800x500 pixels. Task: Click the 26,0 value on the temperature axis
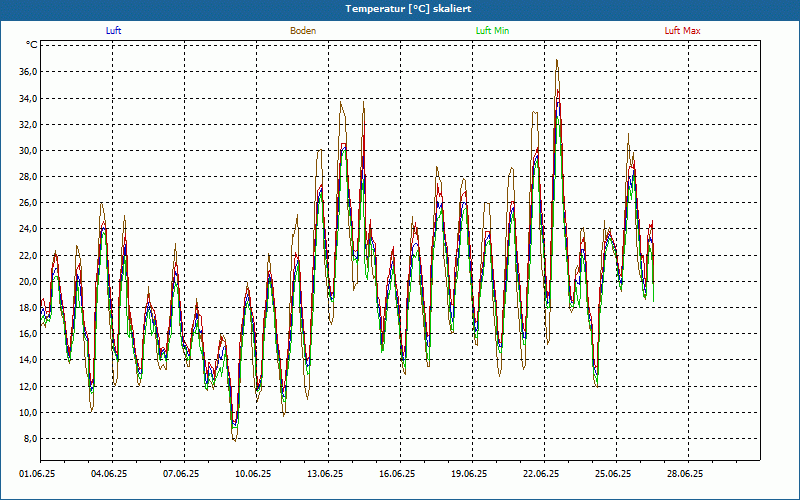(x=28, y=203)
